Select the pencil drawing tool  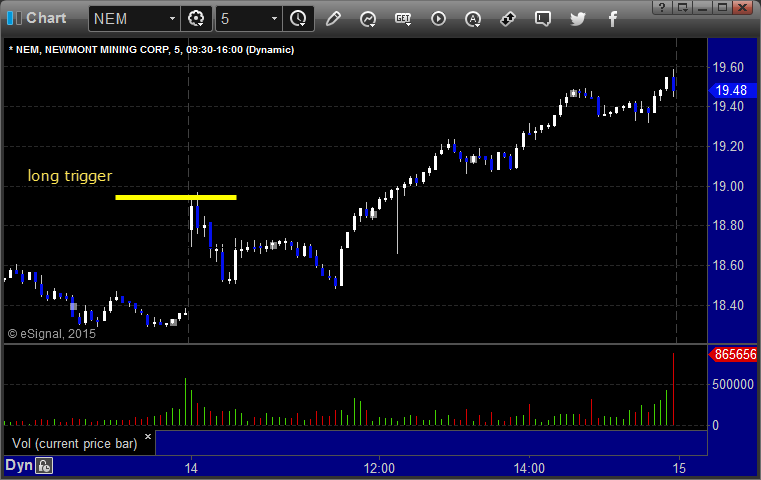pos(333,19)
